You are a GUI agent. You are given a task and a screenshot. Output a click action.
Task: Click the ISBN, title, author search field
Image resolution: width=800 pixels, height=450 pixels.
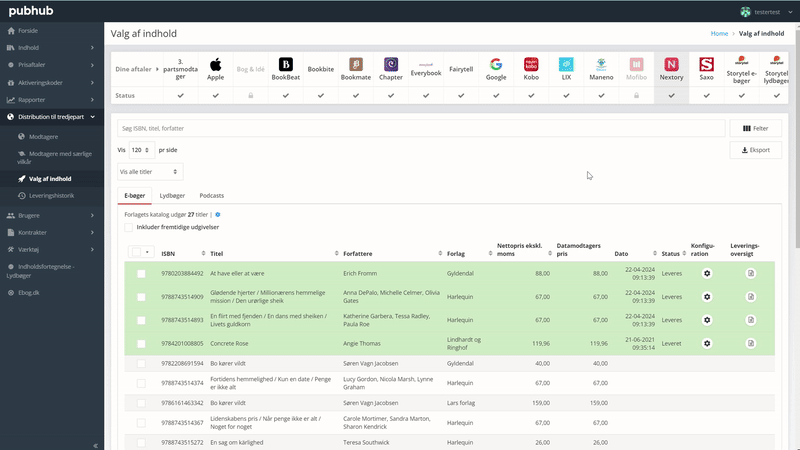click(420, 129)
